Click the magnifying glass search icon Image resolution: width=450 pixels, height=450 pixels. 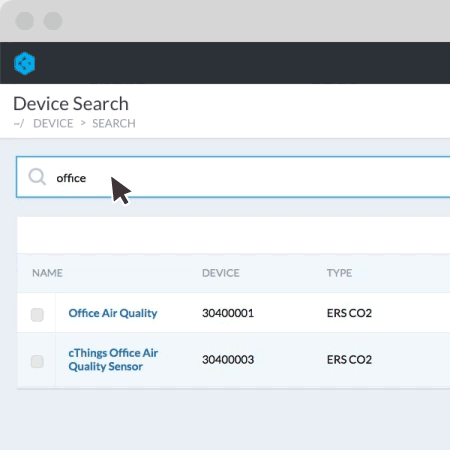[x=37, y=177]
